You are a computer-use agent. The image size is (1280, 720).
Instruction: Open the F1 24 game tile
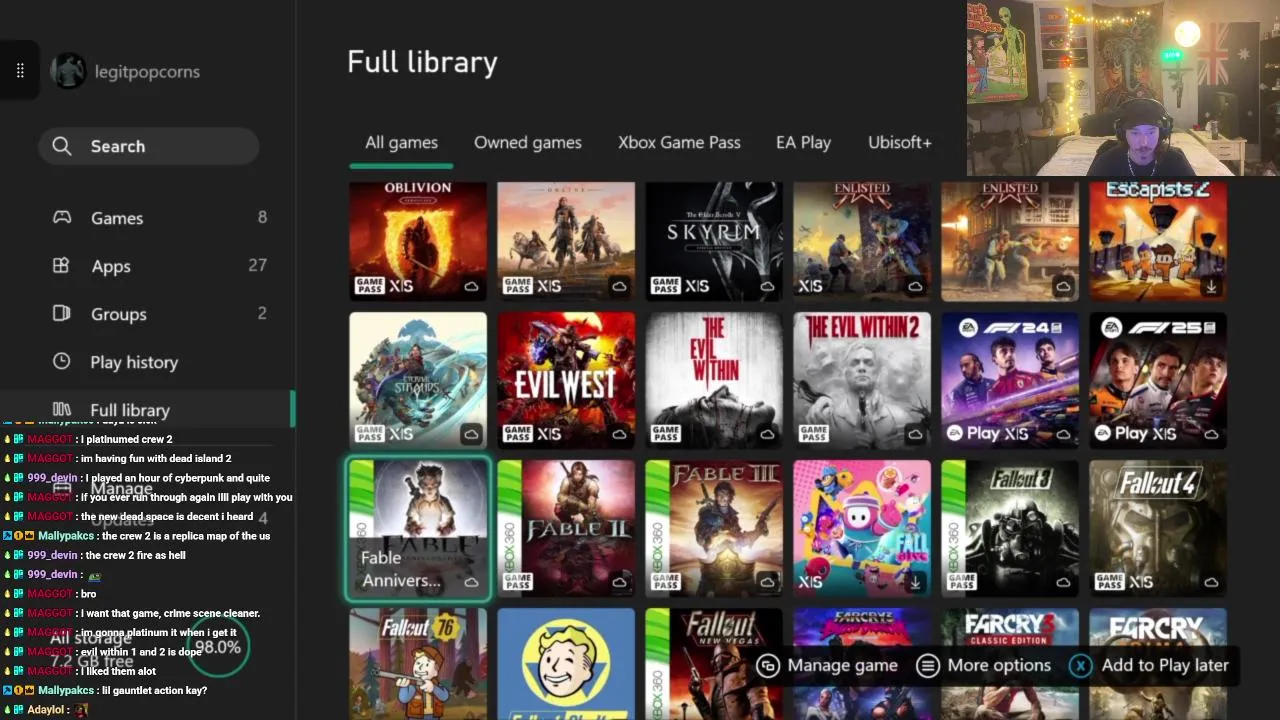click(1010, 380)
